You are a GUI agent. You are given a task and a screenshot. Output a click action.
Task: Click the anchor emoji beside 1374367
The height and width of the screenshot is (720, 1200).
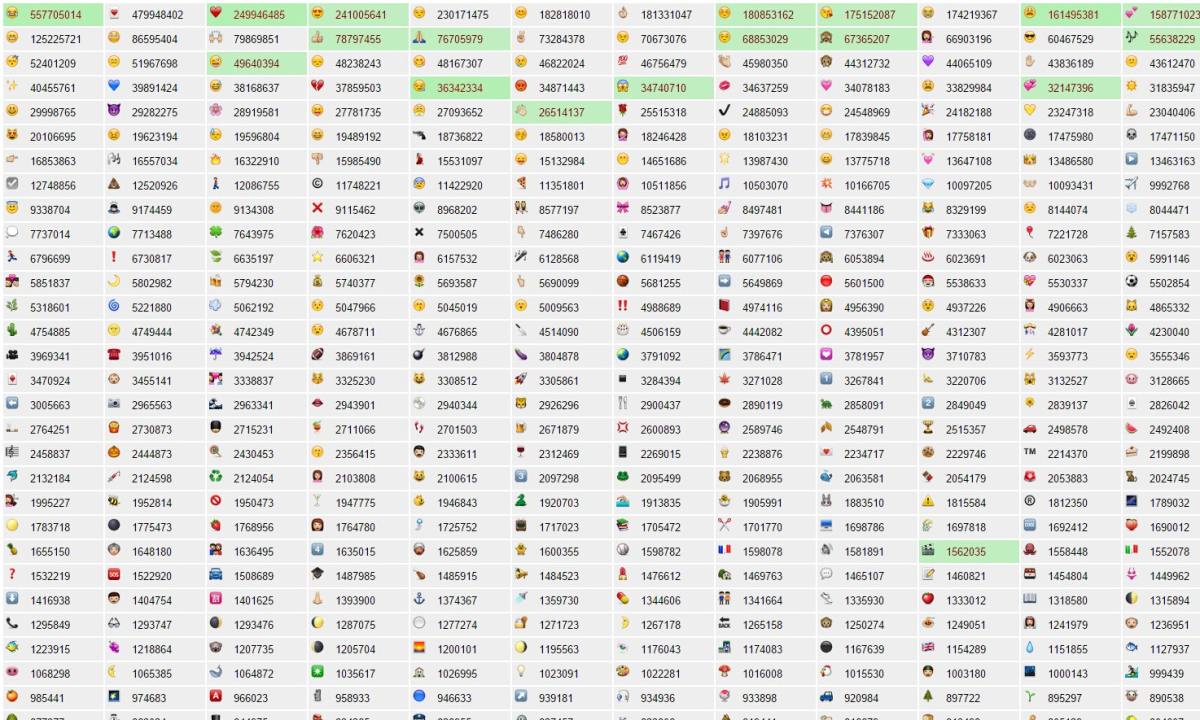(x=419, y=600)
